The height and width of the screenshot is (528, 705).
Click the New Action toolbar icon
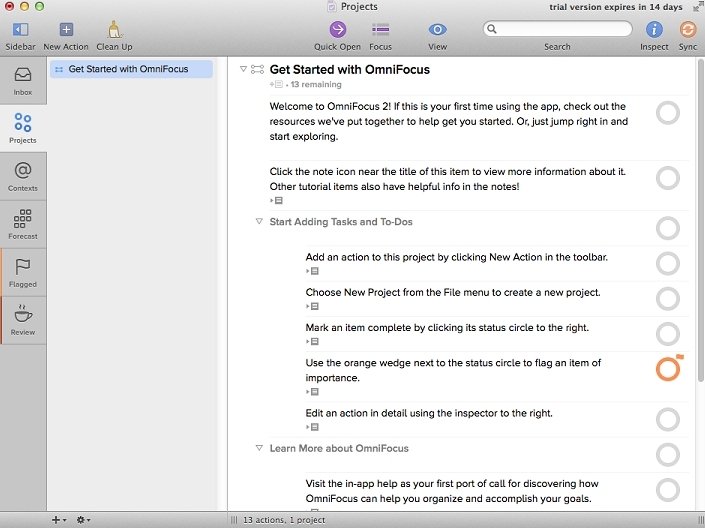[x=66, y=30]
